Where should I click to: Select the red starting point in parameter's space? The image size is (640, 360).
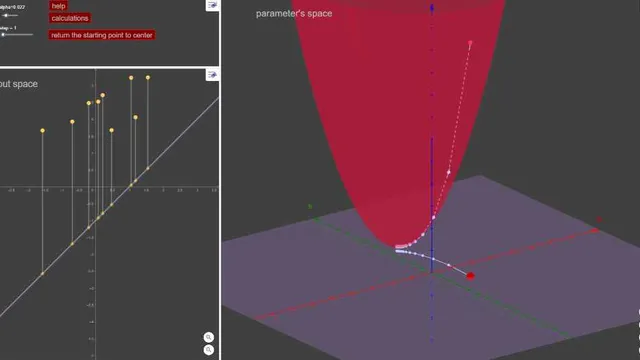tap(470, 276)
